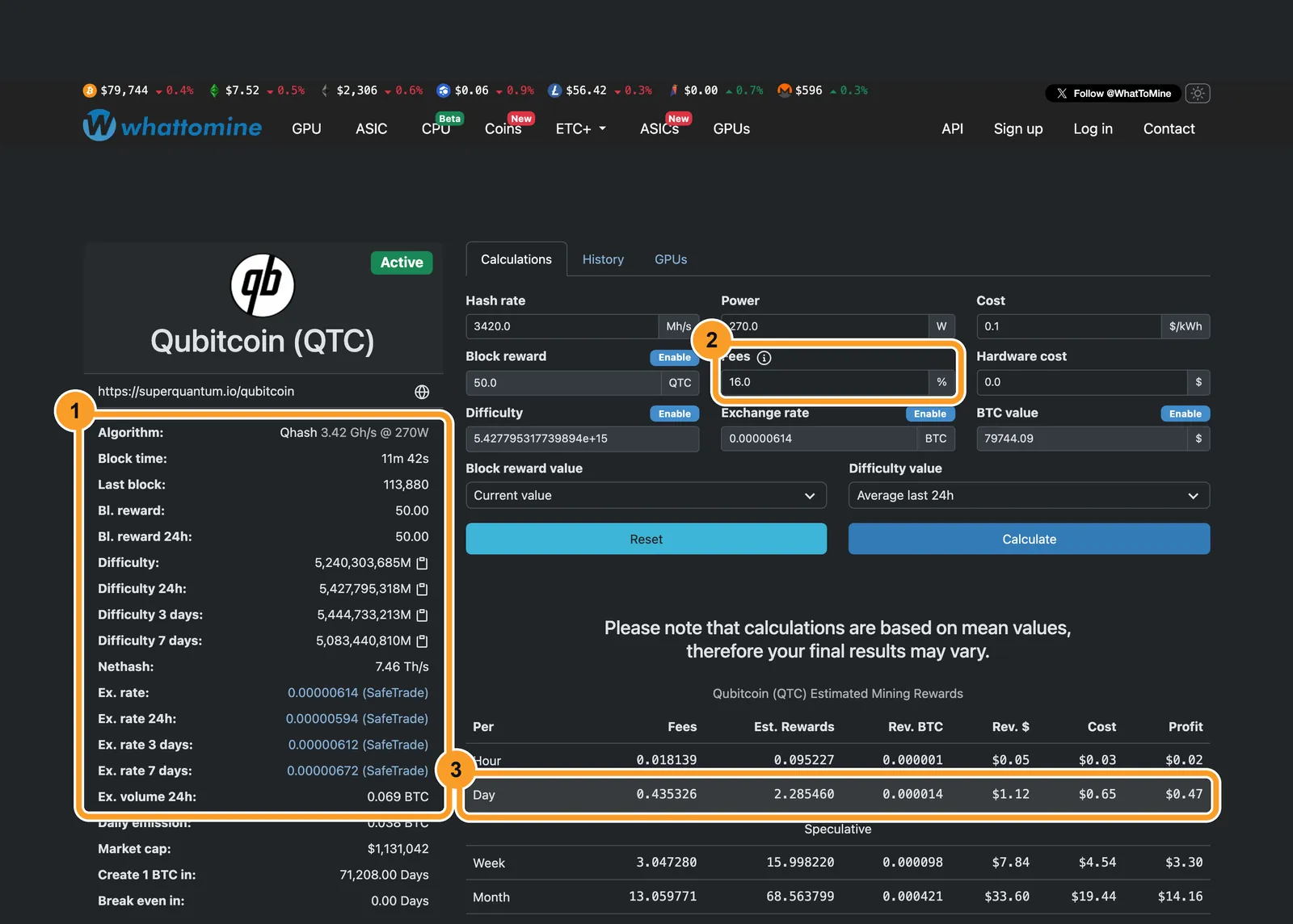The image size is (1293, 924).
Task: Focus the Hash rate input field
Action: (562, 326)
